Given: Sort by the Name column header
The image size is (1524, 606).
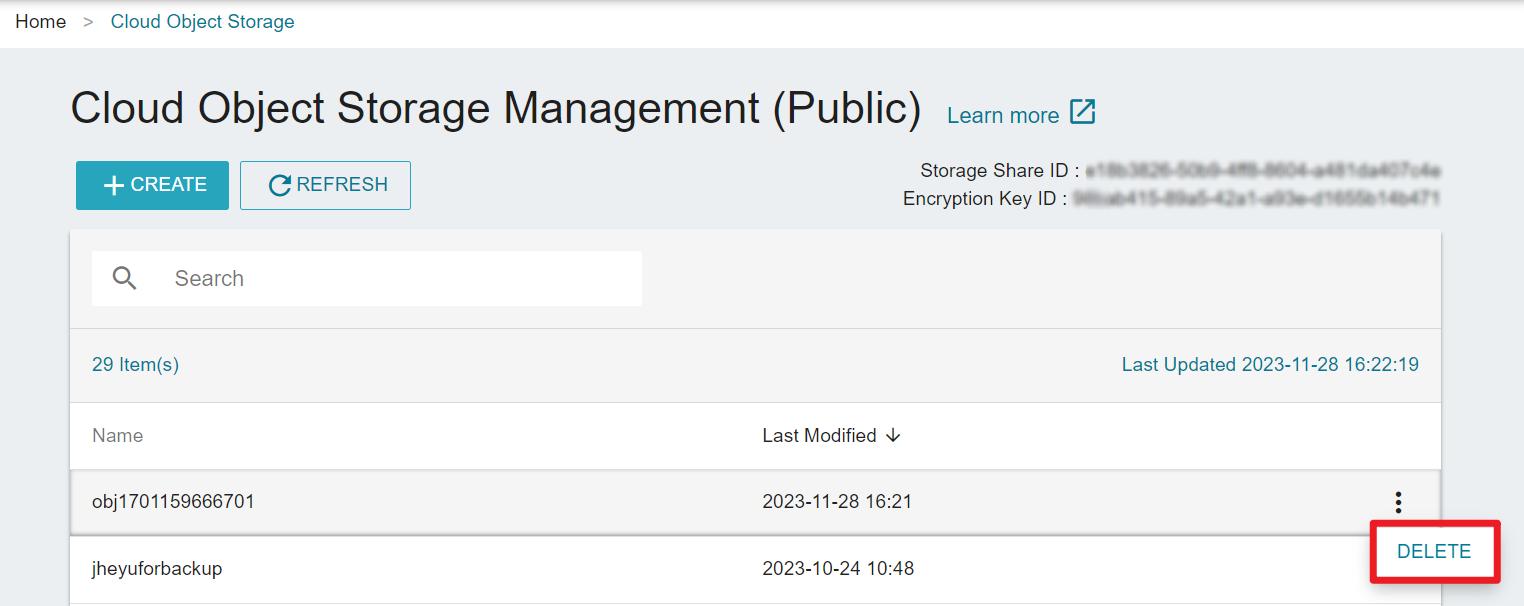Looking at the screenshot, I should 117,436.
